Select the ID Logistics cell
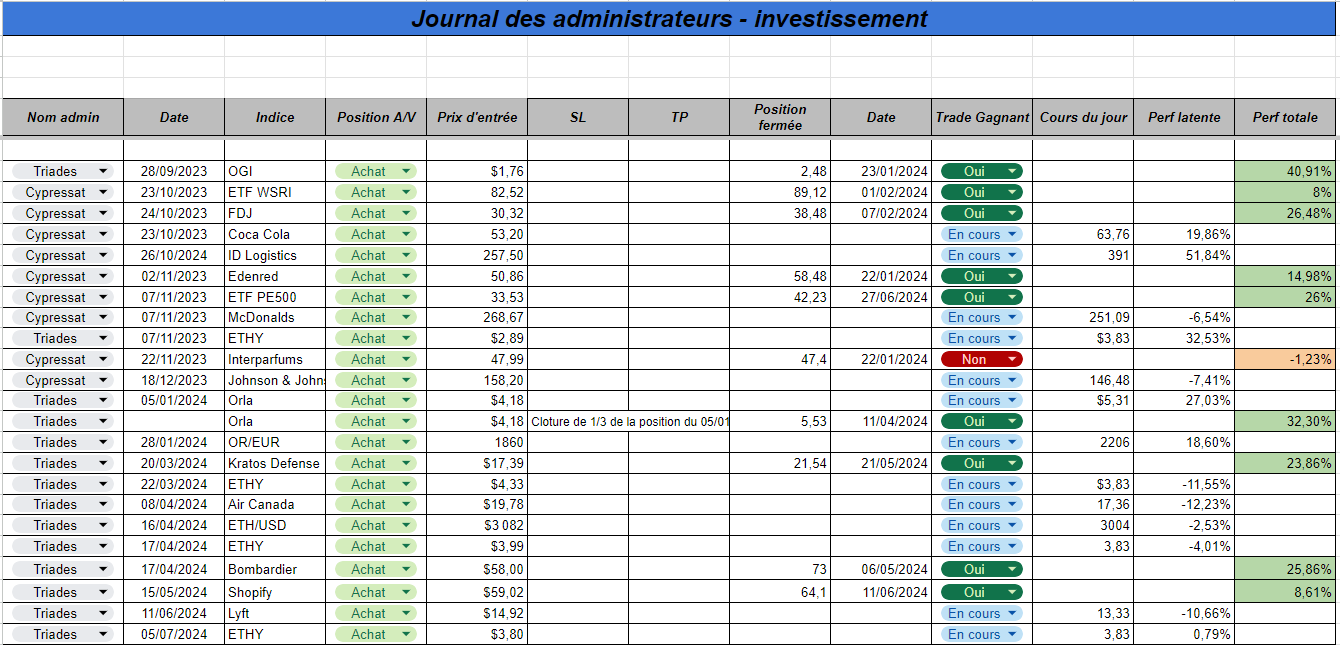The width and height of the screenshot is (1340, 645). 275,255
